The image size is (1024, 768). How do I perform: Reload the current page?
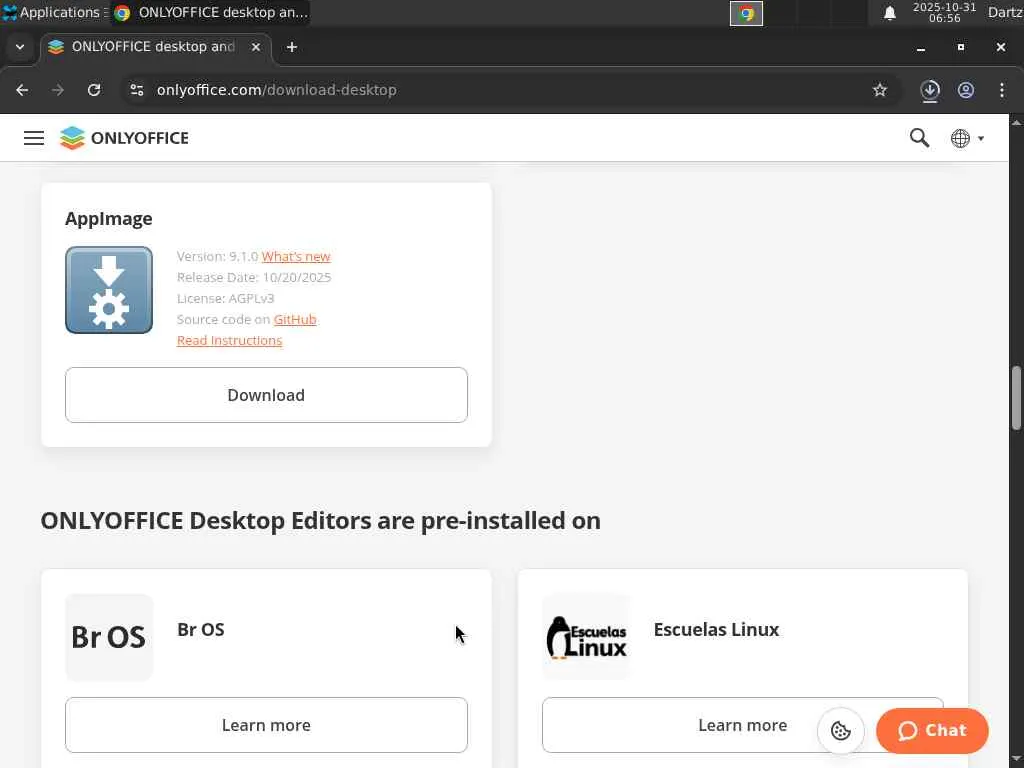click(x=94, y=90)
